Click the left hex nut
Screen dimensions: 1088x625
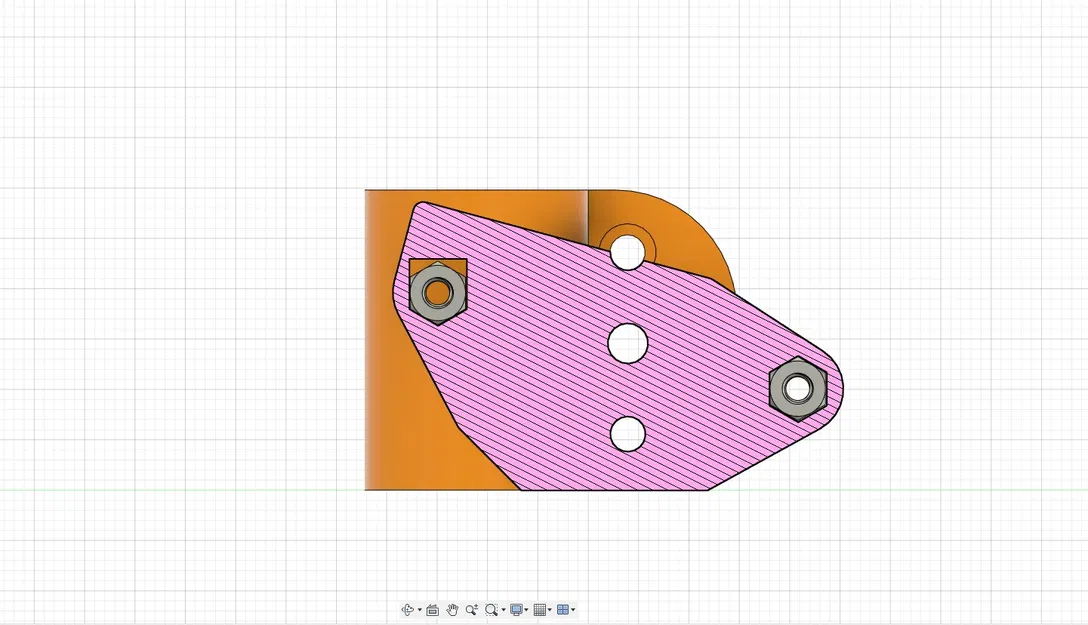pos(437,291)
